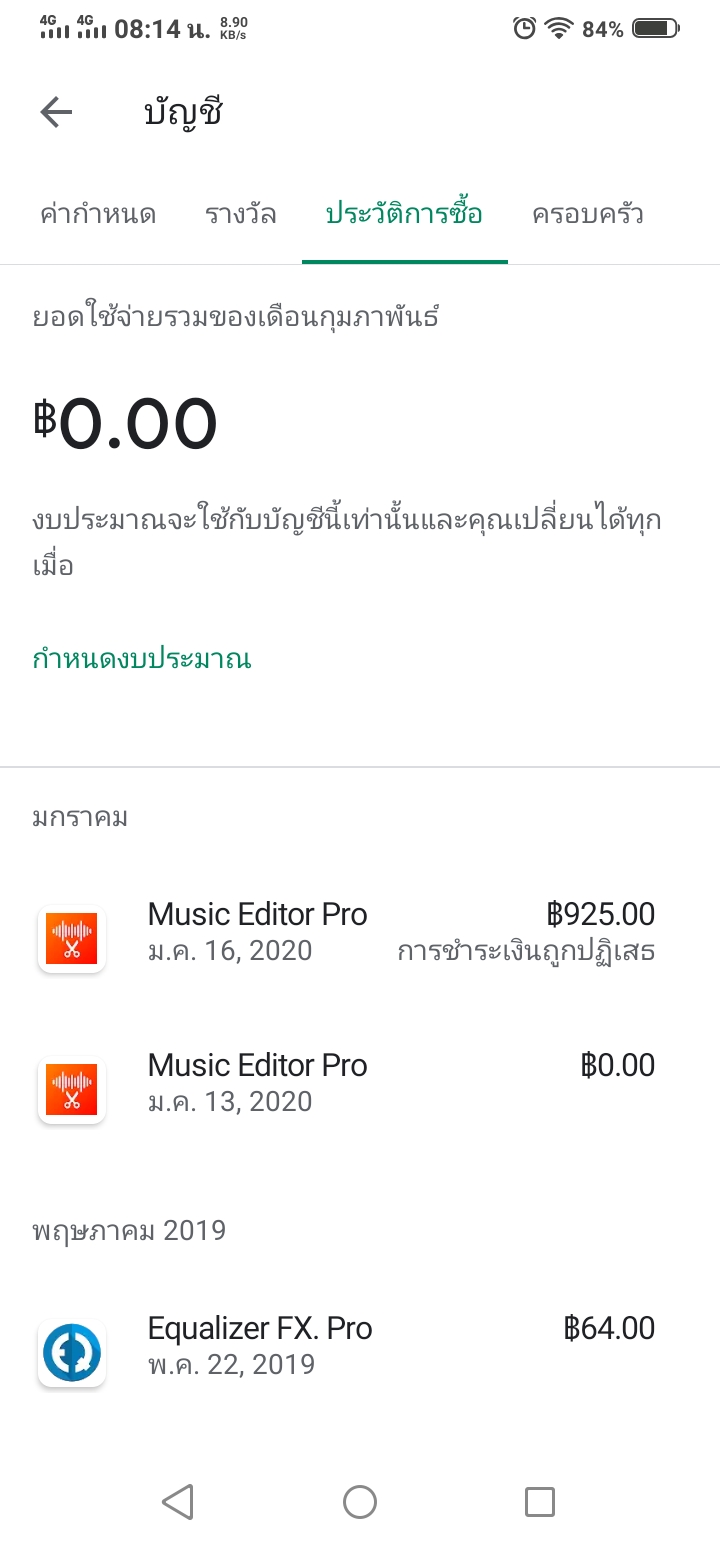Open the Music Editor Pro icon dated ม.ค. 13
720x1544 pixels.
click(x=72, y=1090)
